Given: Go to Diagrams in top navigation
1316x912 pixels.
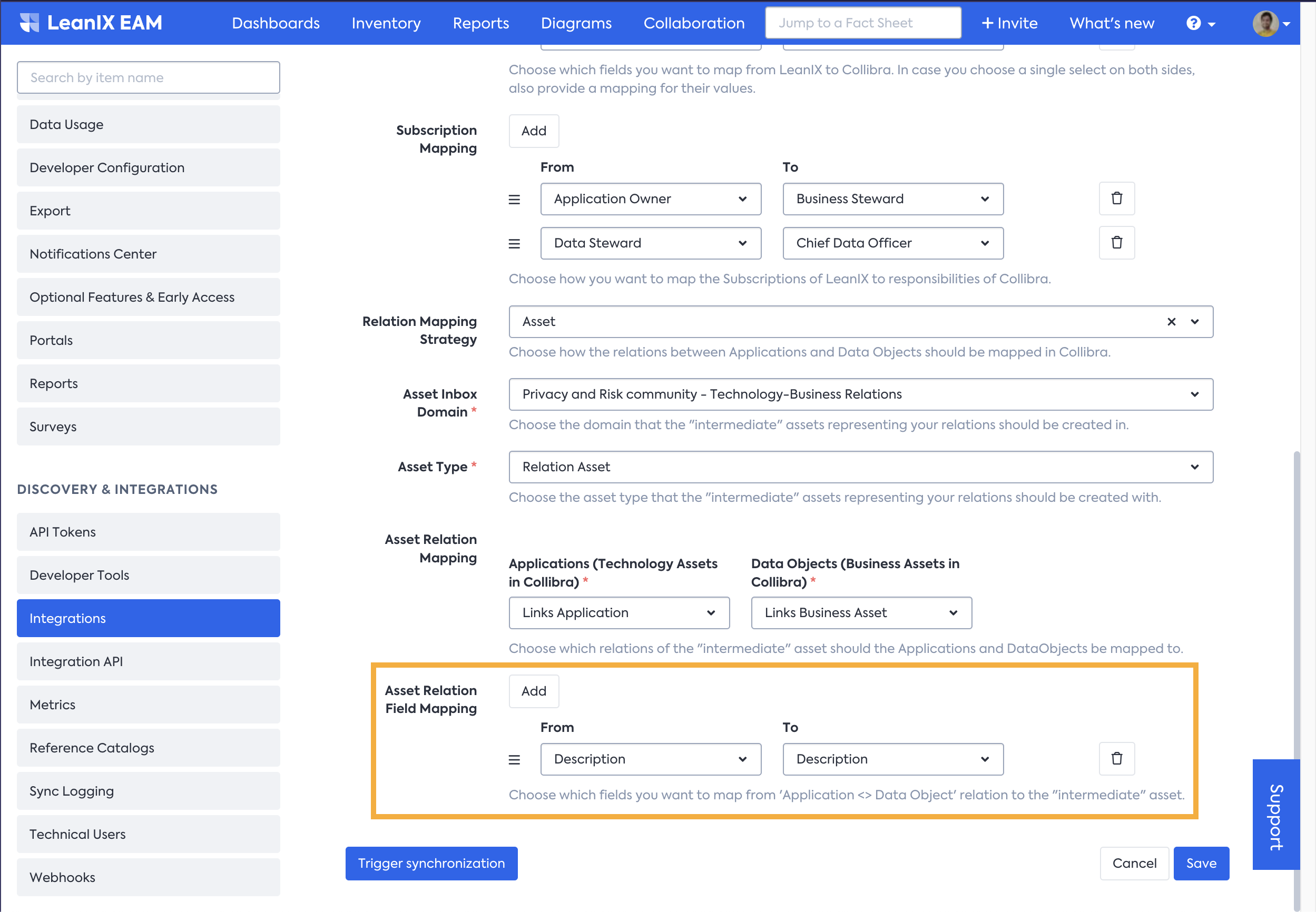Looking at the screenshot, I should 576,23.
